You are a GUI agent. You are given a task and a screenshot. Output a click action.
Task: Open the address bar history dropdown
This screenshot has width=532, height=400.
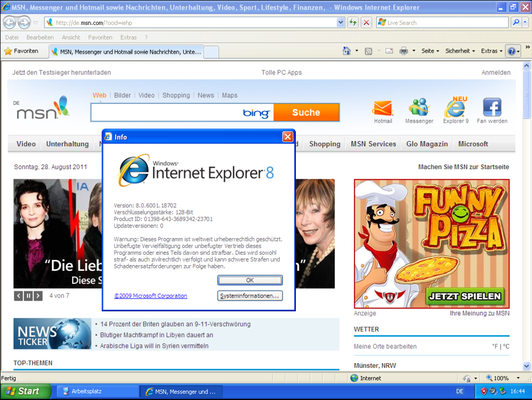coord(341,23)
